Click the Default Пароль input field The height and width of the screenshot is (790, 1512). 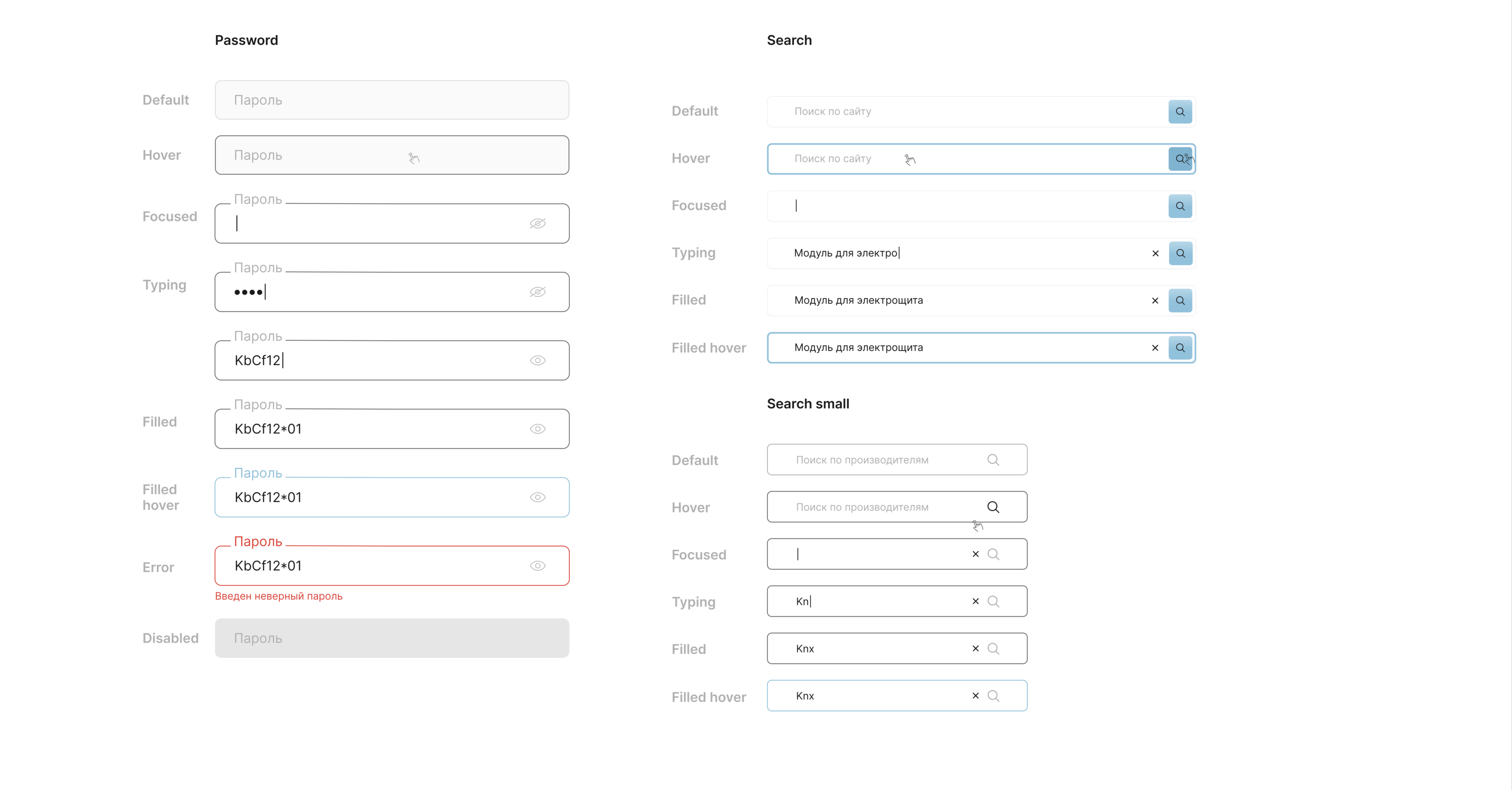pos(392,100)
